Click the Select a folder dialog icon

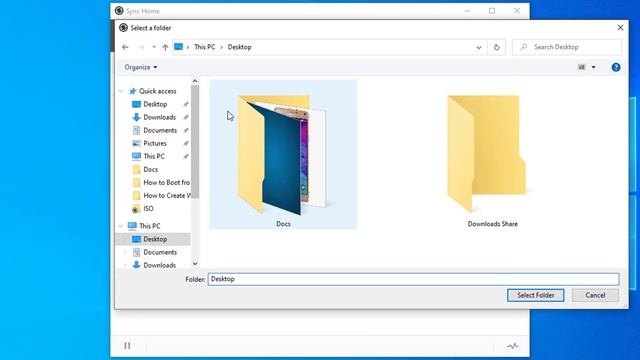pos(123,27)
